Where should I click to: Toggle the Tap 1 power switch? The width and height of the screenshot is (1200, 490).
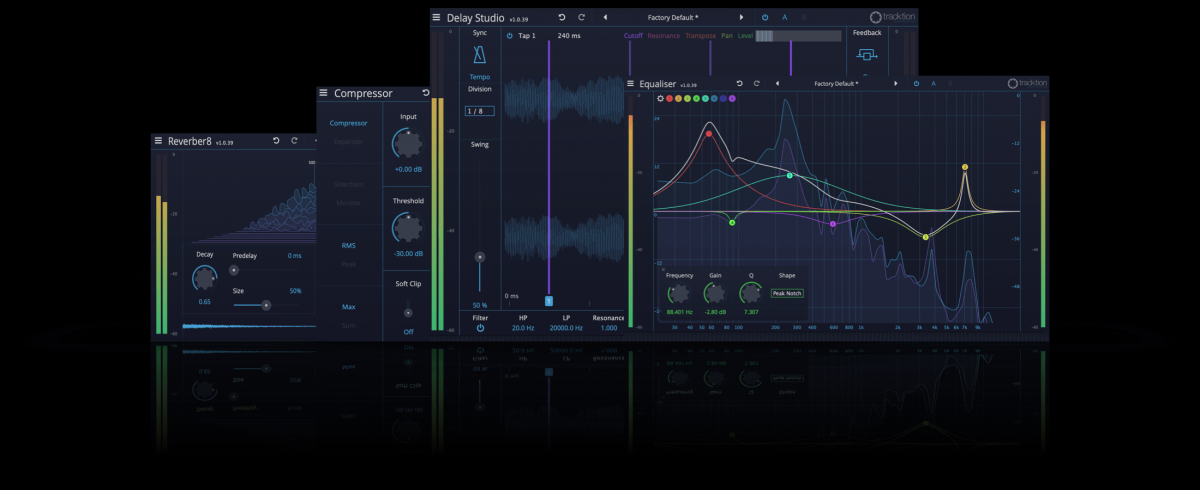point(509,36)
